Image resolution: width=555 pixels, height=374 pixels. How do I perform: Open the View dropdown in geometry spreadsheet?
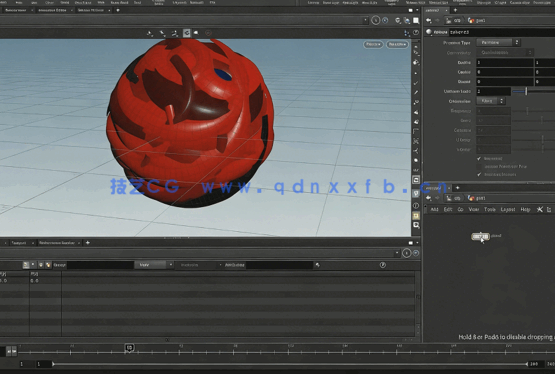154,265
